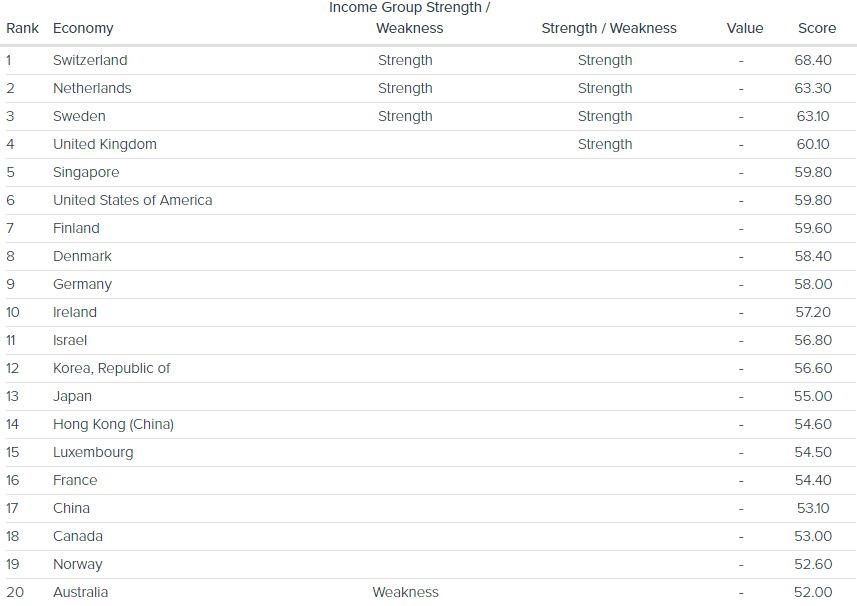Click United States of America
Viewport: 857px width, 606px height.
(x=133, y=200)
